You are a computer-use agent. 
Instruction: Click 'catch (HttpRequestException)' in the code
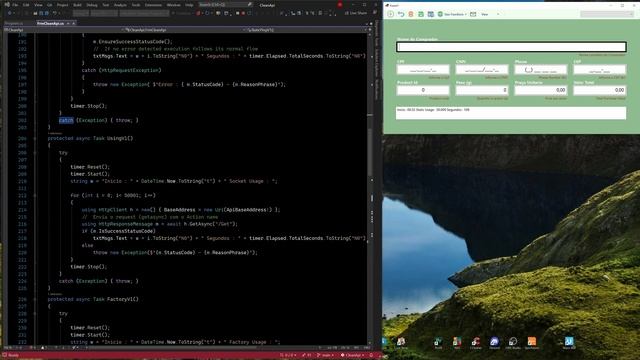click(121, 70)
